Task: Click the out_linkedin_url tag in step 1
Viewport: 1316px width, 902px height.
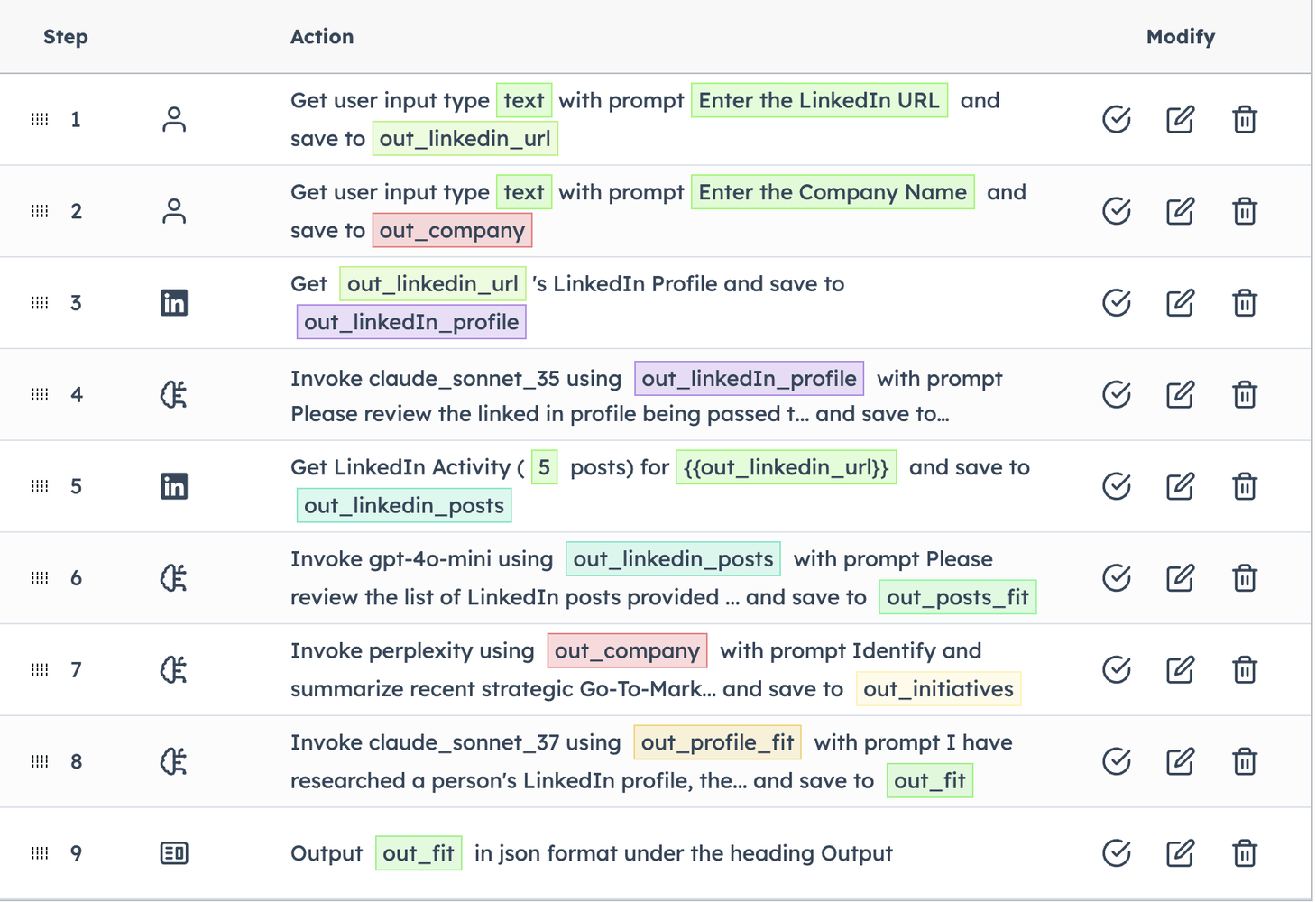Action: (x=465, y=139)
